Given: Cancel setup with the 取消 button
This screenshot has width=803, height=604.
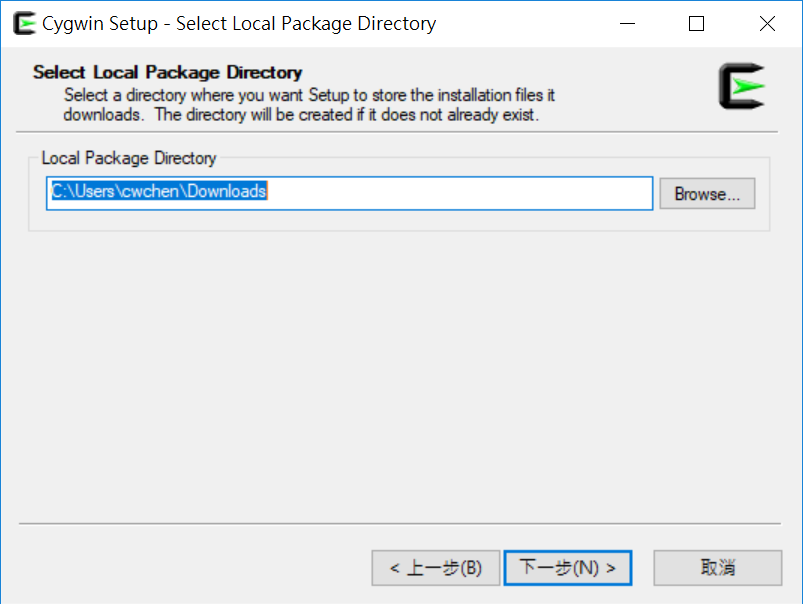Looking at the screenshot, I should pos(718,568).
